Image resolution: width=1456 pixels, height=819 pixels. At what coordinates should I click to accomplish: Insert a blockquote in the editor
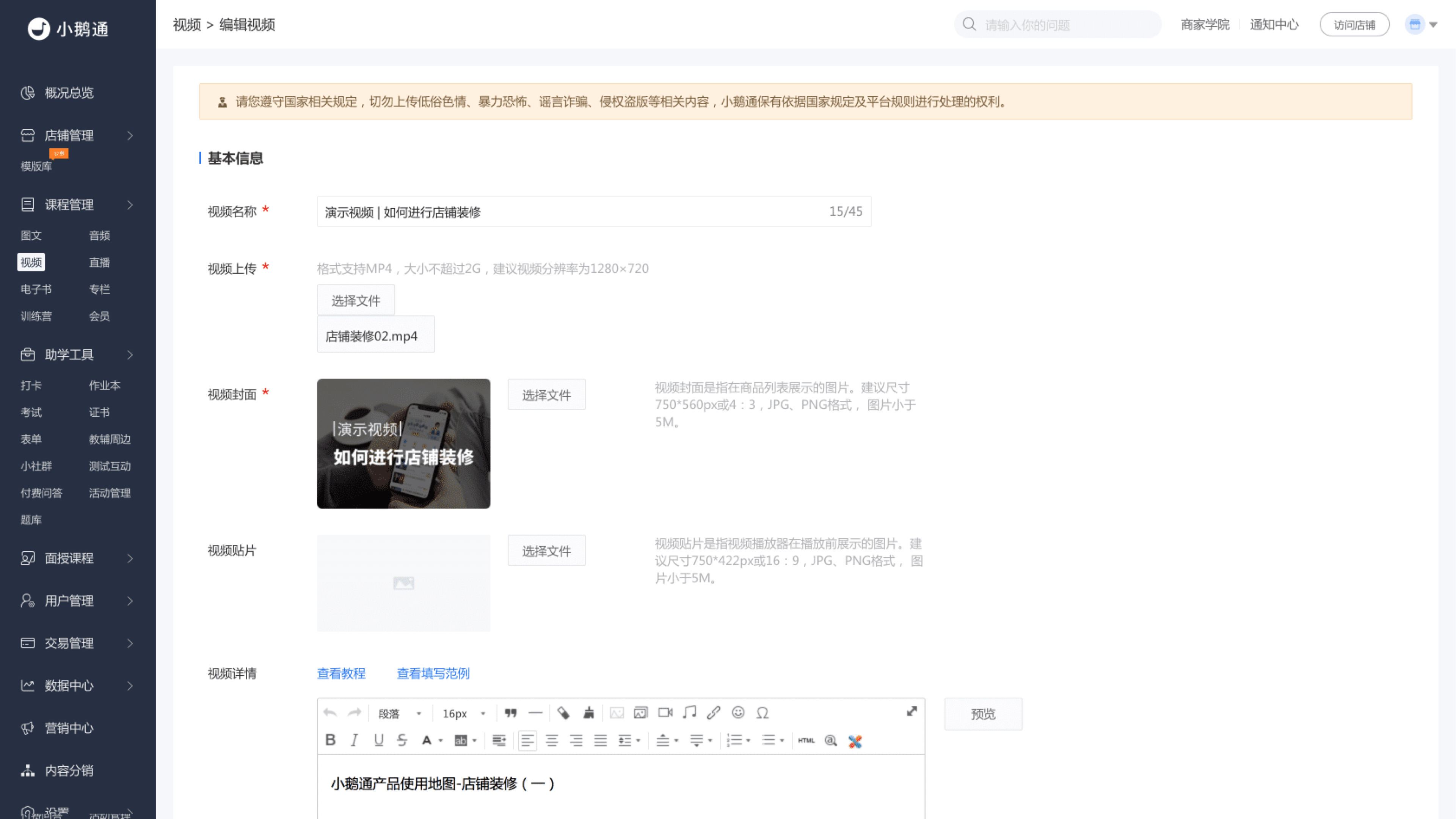[510, 713]
